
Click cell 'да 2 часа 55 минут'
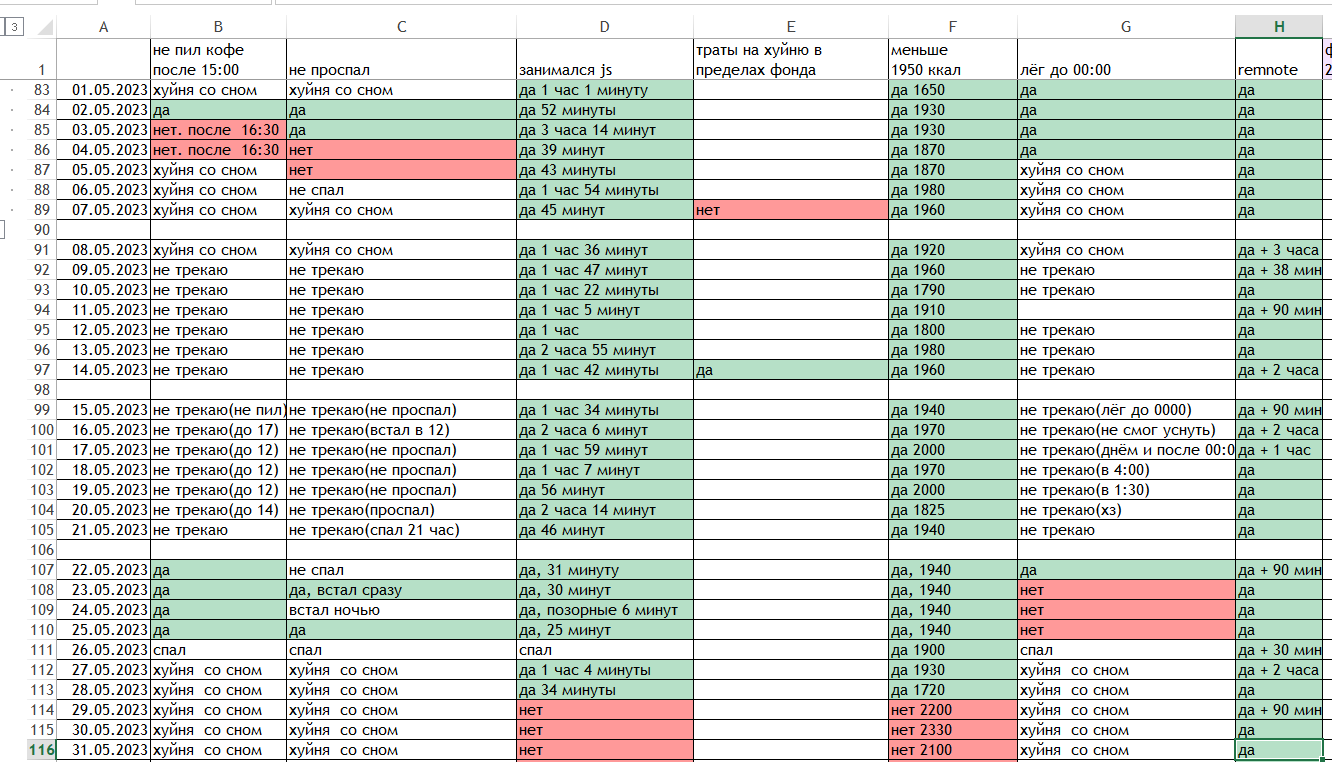click(x=604, y=350)
